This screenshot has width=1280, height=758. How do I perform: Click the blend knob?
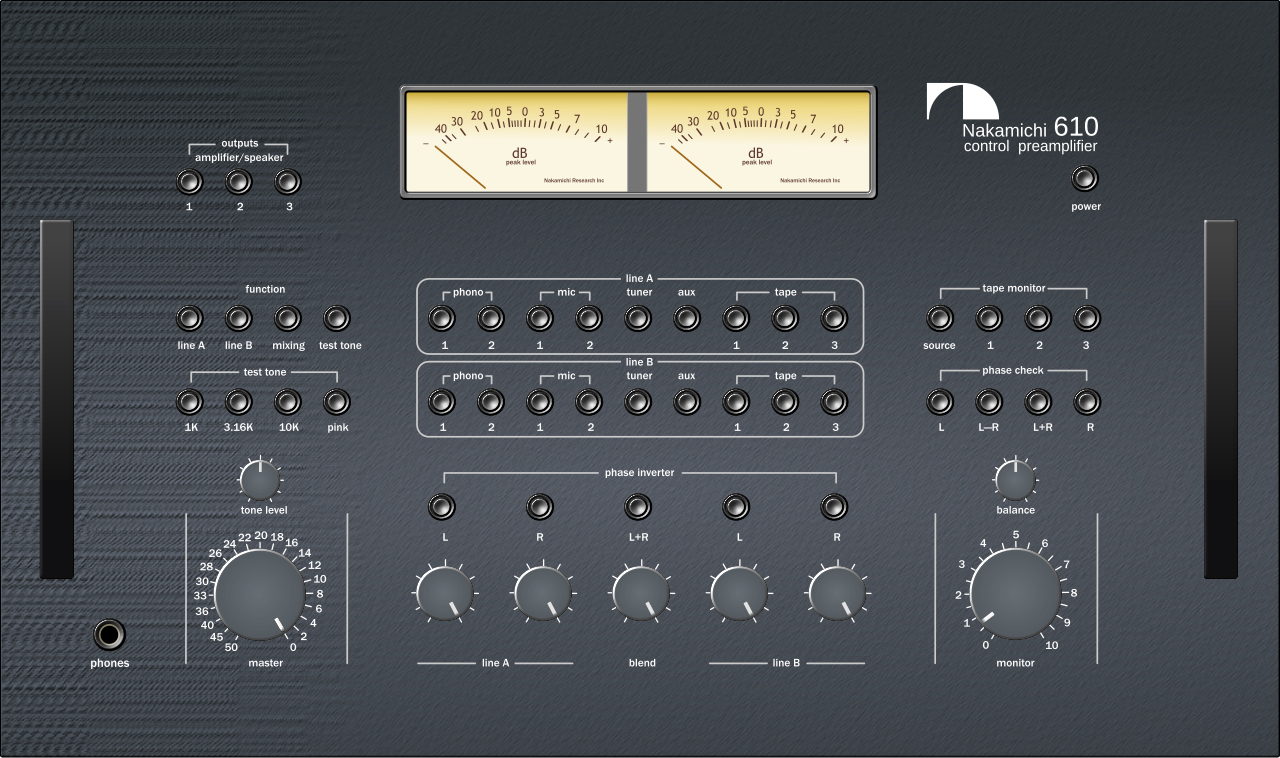pyautogui.click(x=641, y=594)
